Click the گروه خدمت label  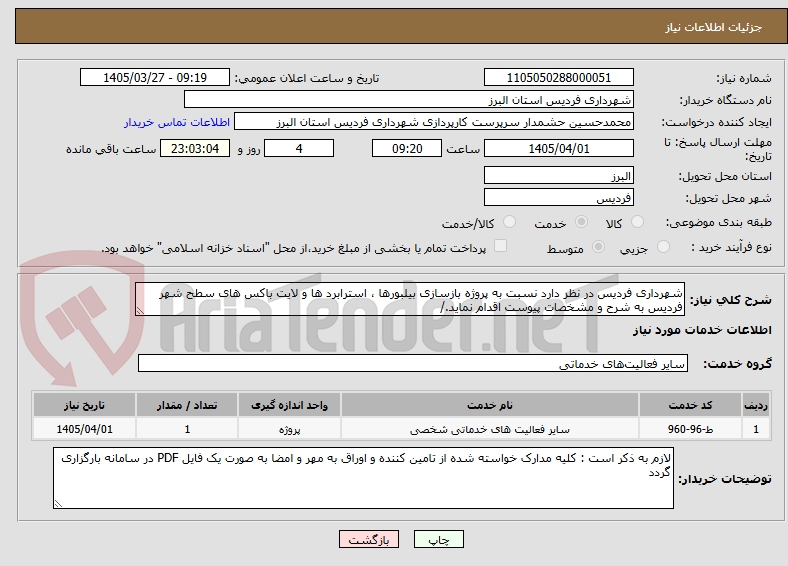pos(737,363)
